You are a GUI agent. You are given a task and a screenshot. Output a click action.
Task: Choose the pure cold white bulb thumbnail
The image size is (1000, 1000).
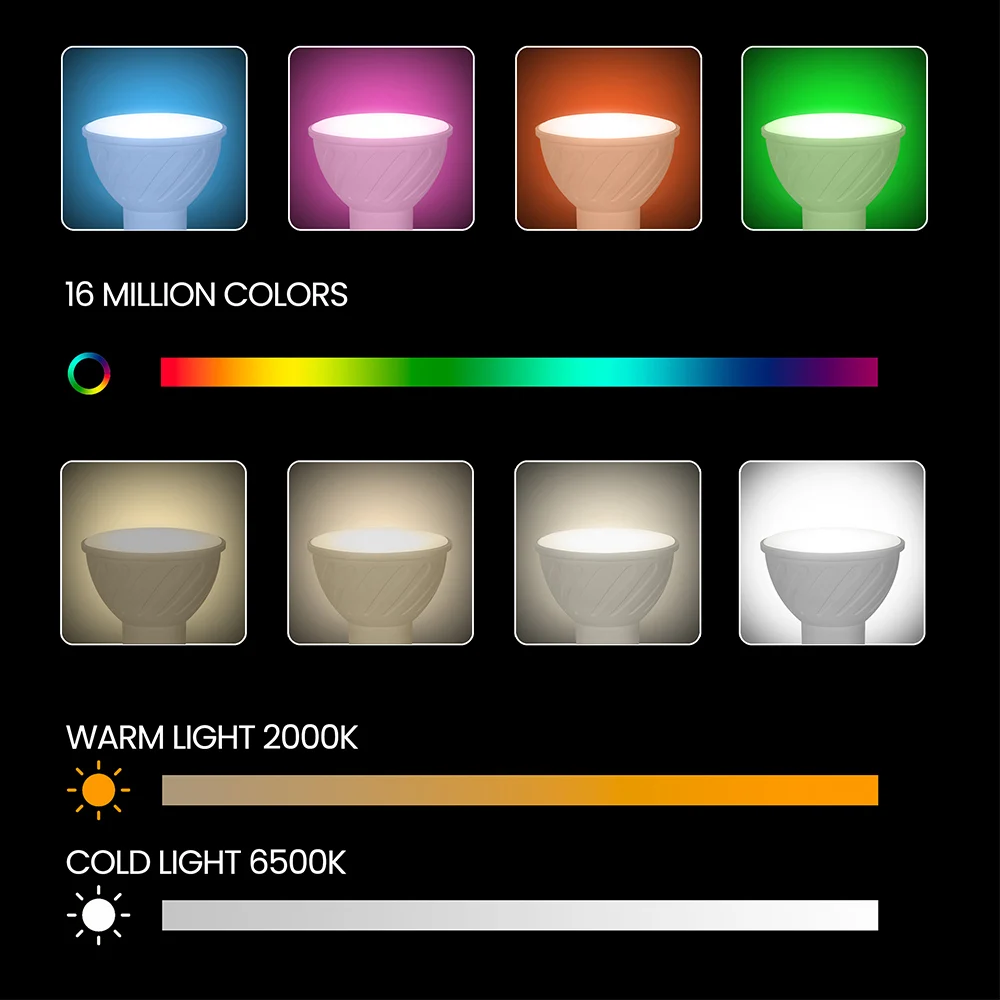(x=832, y=553)
